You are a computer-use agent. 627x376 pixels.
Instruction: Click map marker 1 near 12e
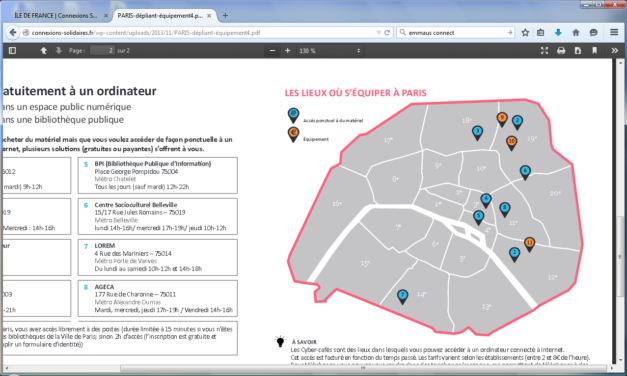click(x=514, y=254)
